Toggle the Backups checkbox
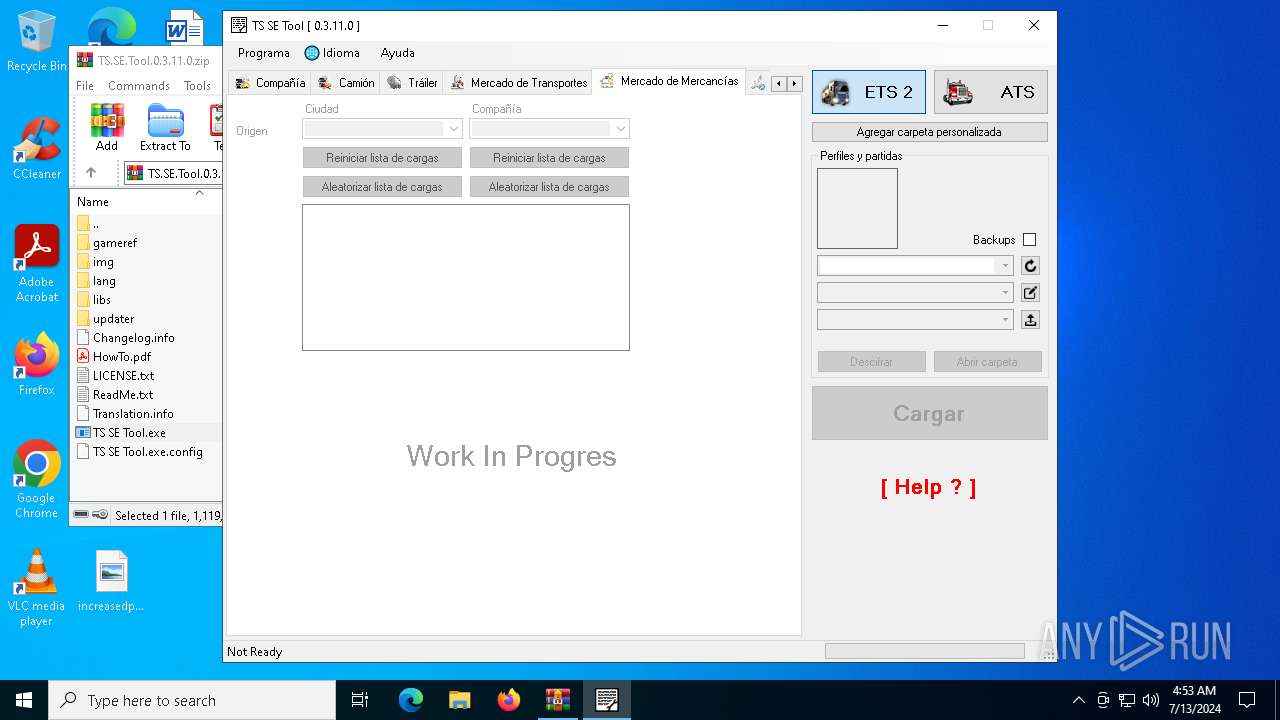Viewport: 1280px width, 720px height. pos(1029,240)
